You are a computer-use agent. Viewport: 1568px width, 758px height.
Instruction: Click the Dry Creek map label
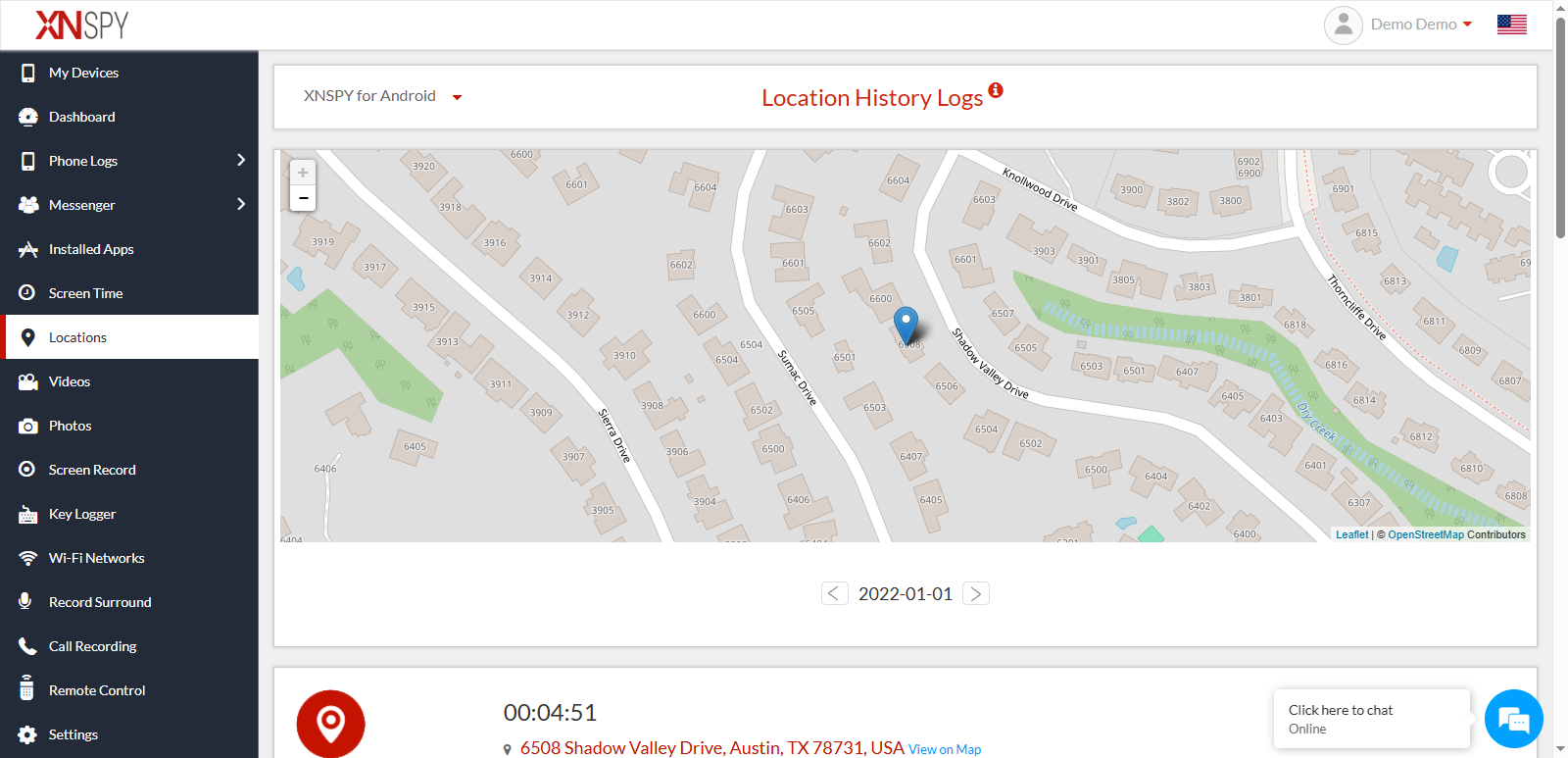tap(1317, 421)
